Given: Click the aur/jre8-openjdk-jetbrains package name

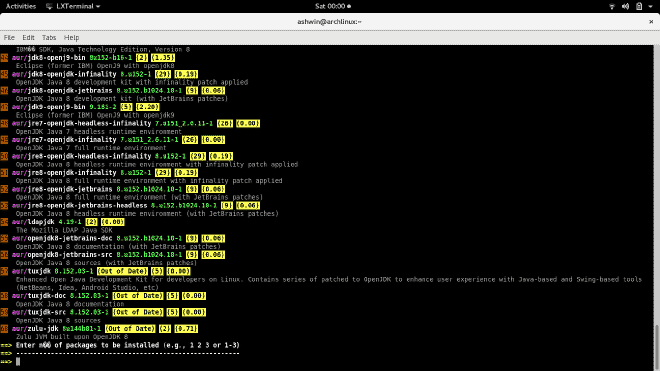Looking at the screenshot, I should [x=62, y=189].
